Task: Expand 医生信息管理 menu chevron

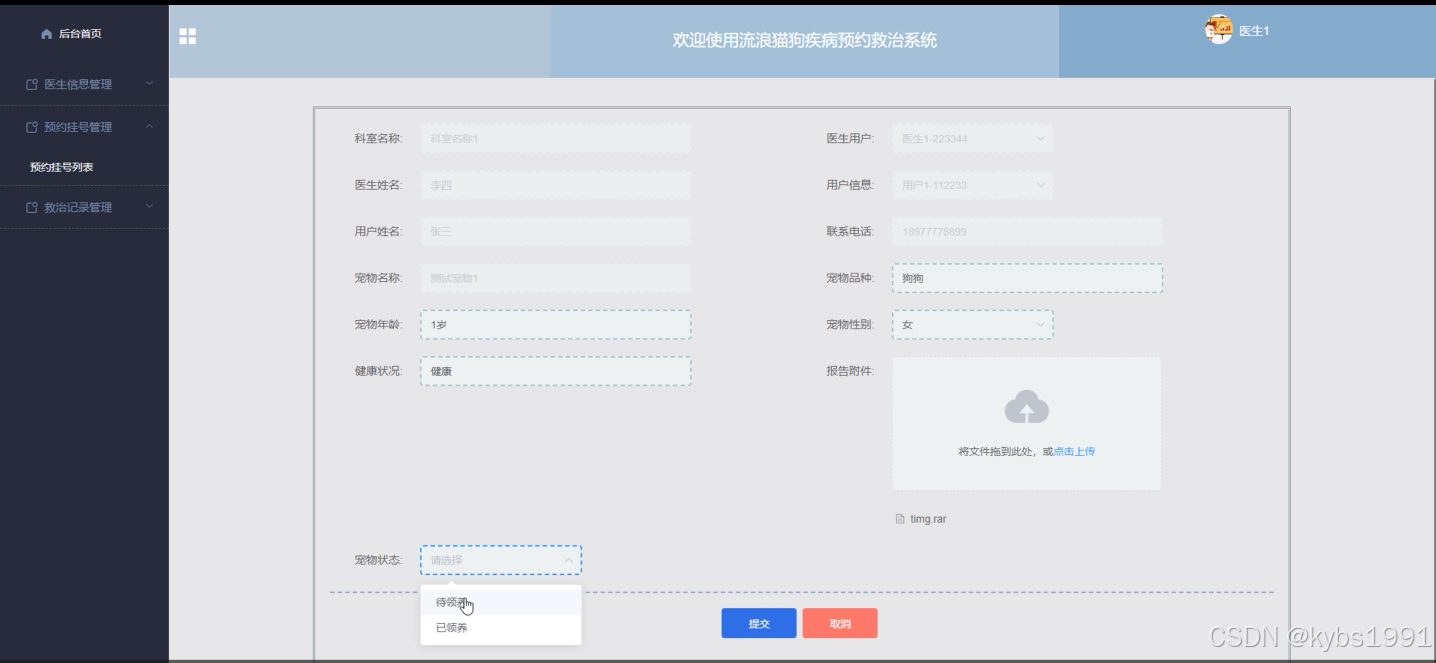Action: 149,84
